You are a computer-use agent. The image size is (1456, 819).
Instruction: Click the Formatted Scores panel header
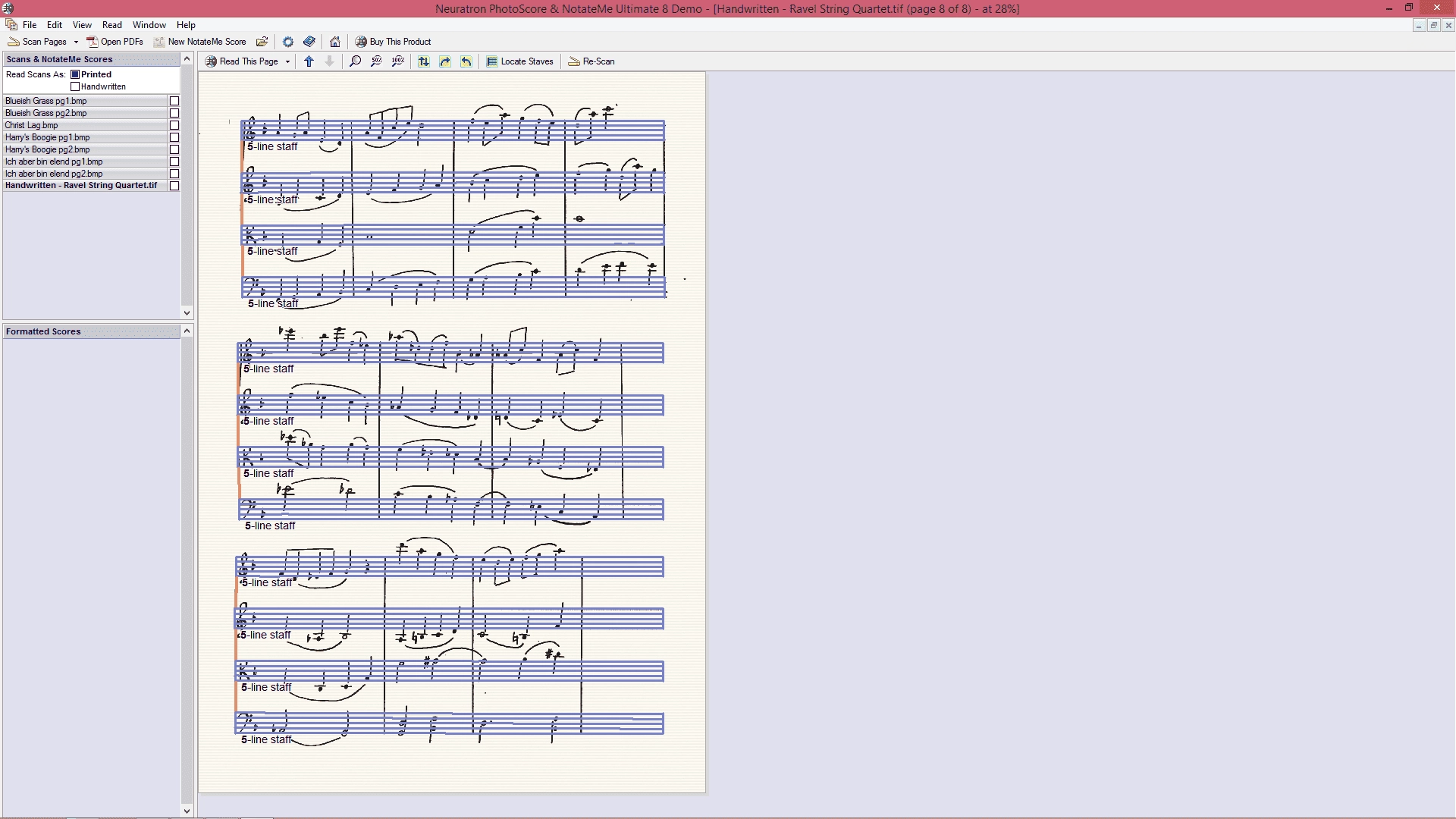tap(92, 331)
